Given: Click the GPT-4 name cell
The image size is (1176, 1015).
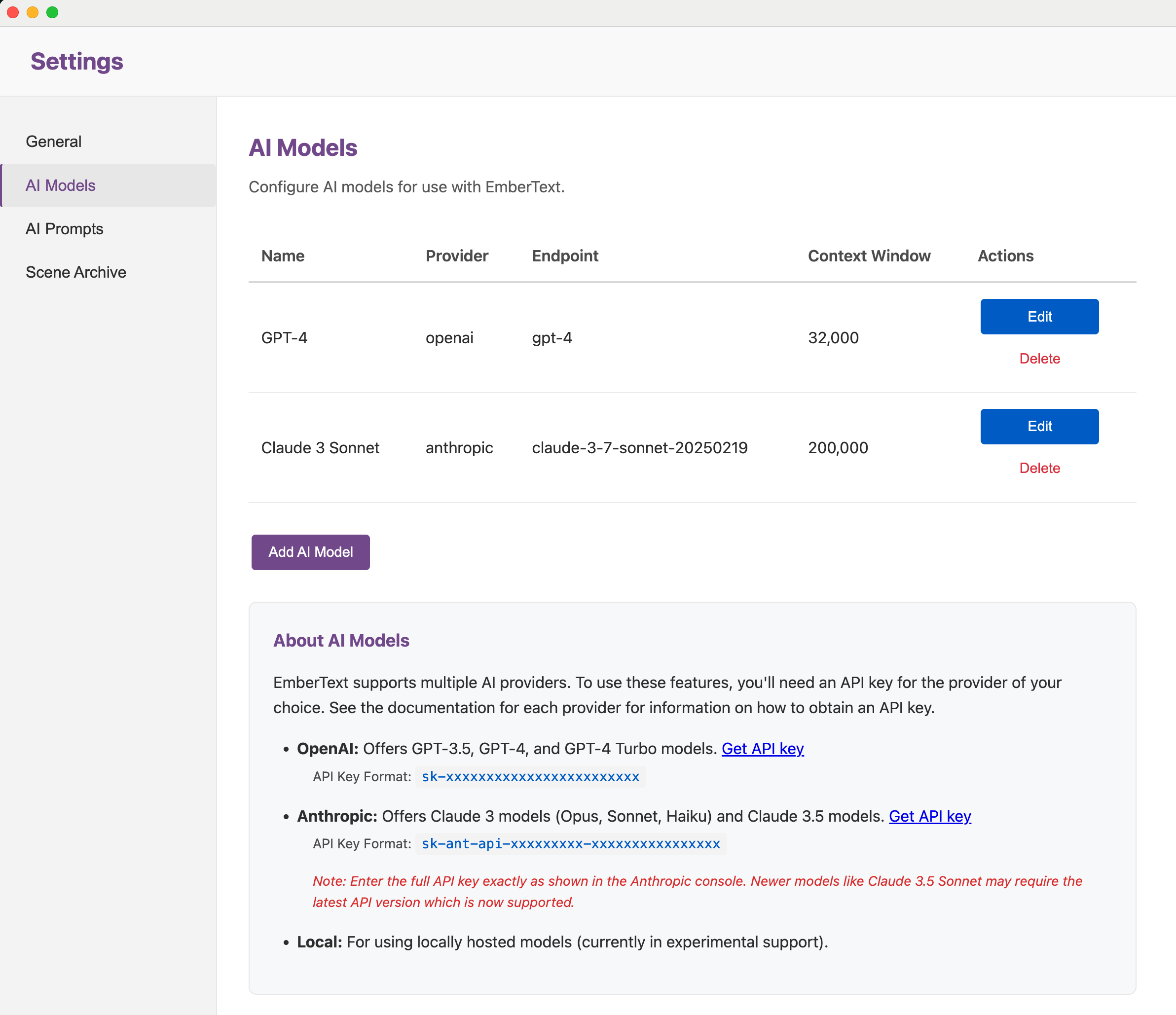Looking at the screenshot, I should pos(284,337).
